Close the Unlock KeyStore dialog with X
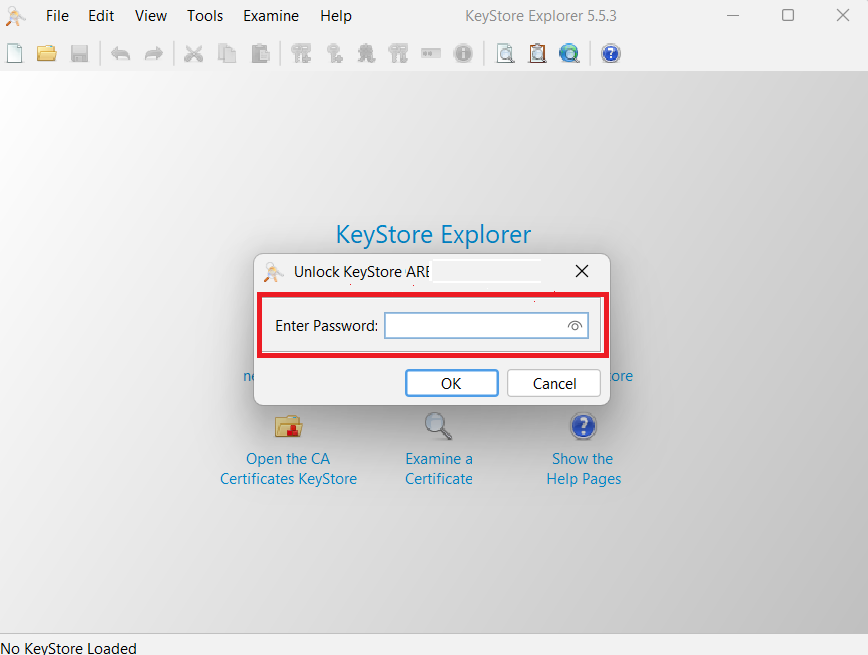This screenshot has height=655, width=868. [x=582, y=271]
